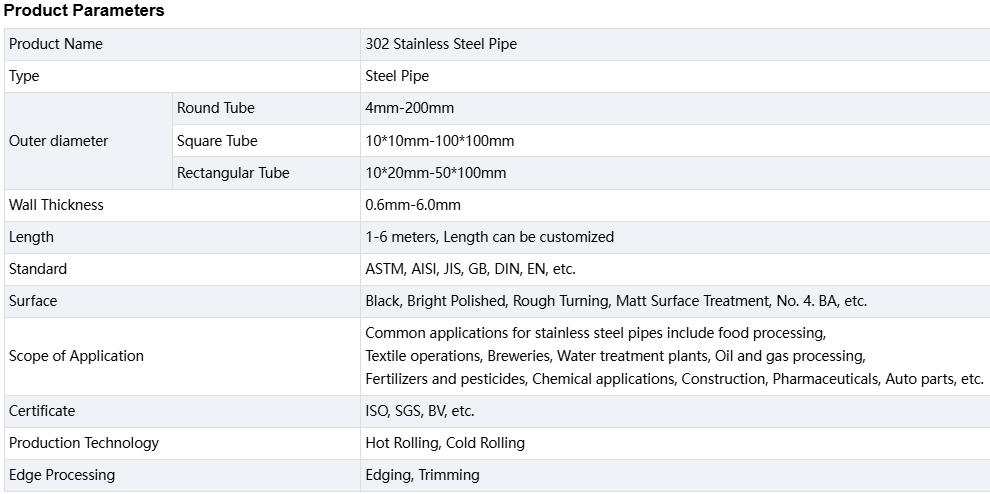Select the Product Name label cell
The width and height of the screenshot is (990, 494).
(x=182, y=44)
